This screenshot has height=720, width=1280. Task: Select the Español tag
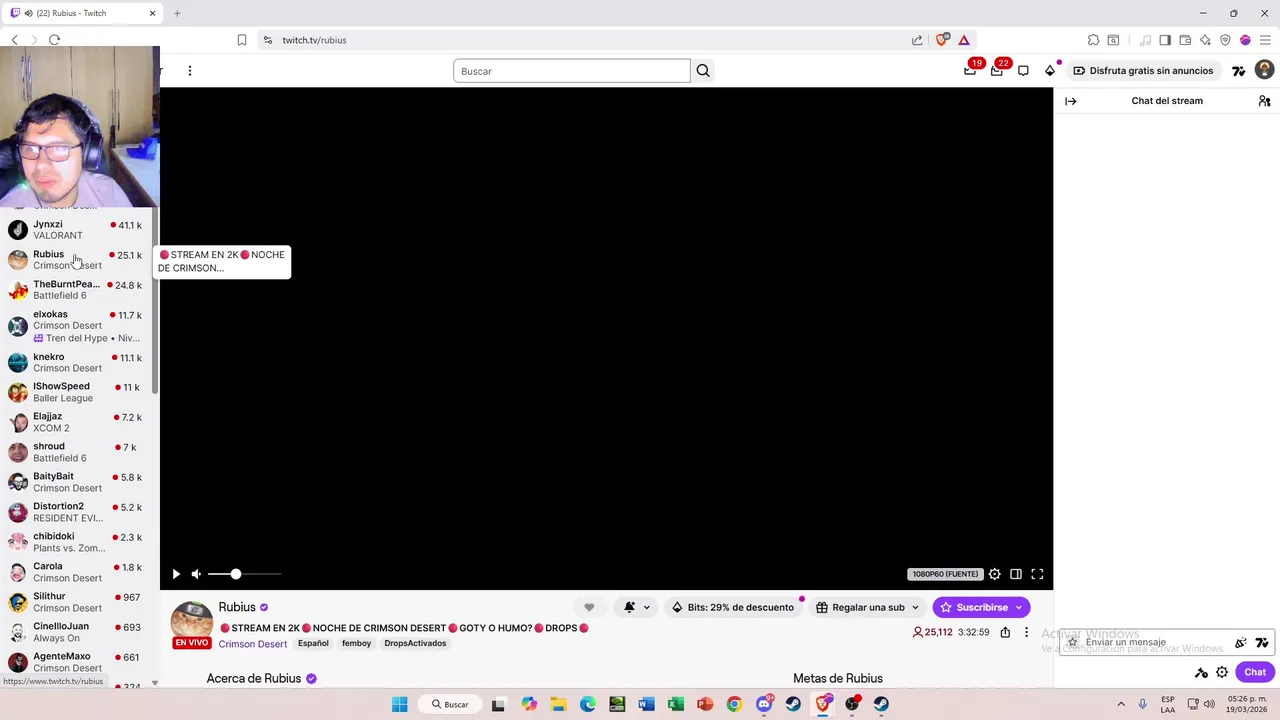coord(313,644)
